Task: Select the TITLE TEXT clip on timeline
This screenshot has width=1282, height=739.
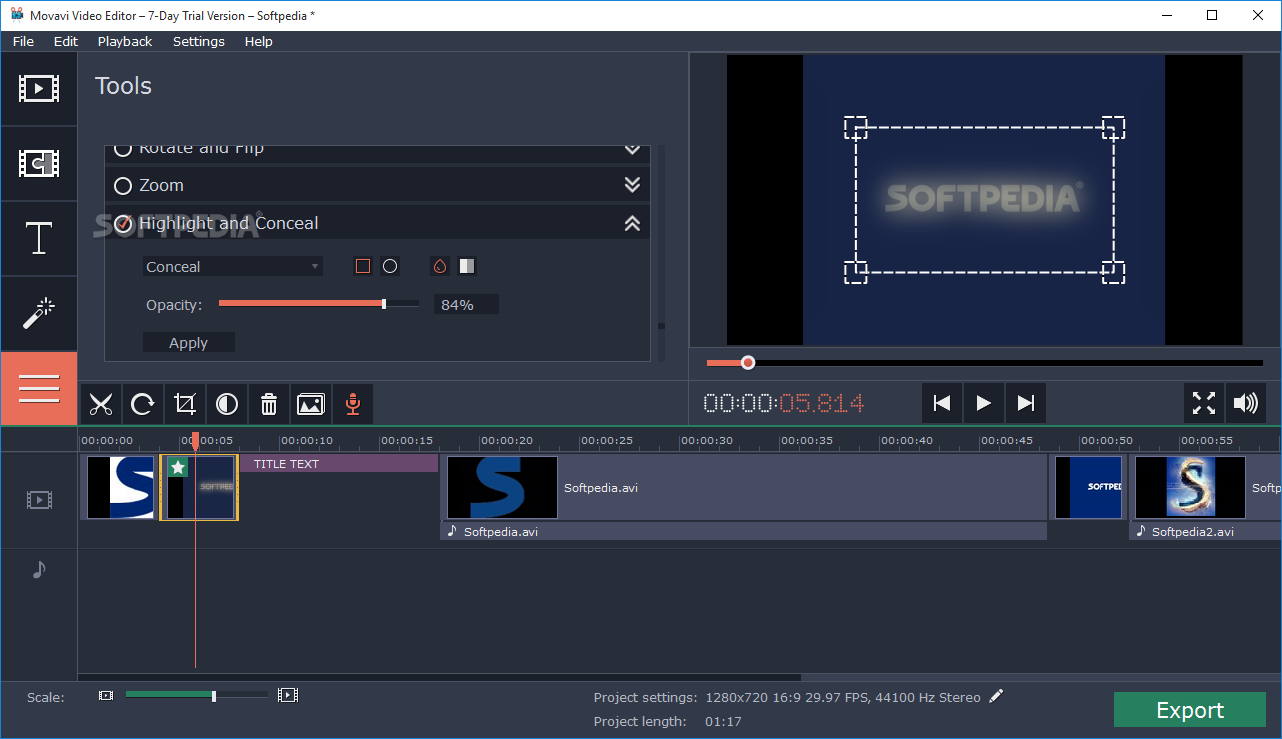Action: tap(339, 464)
